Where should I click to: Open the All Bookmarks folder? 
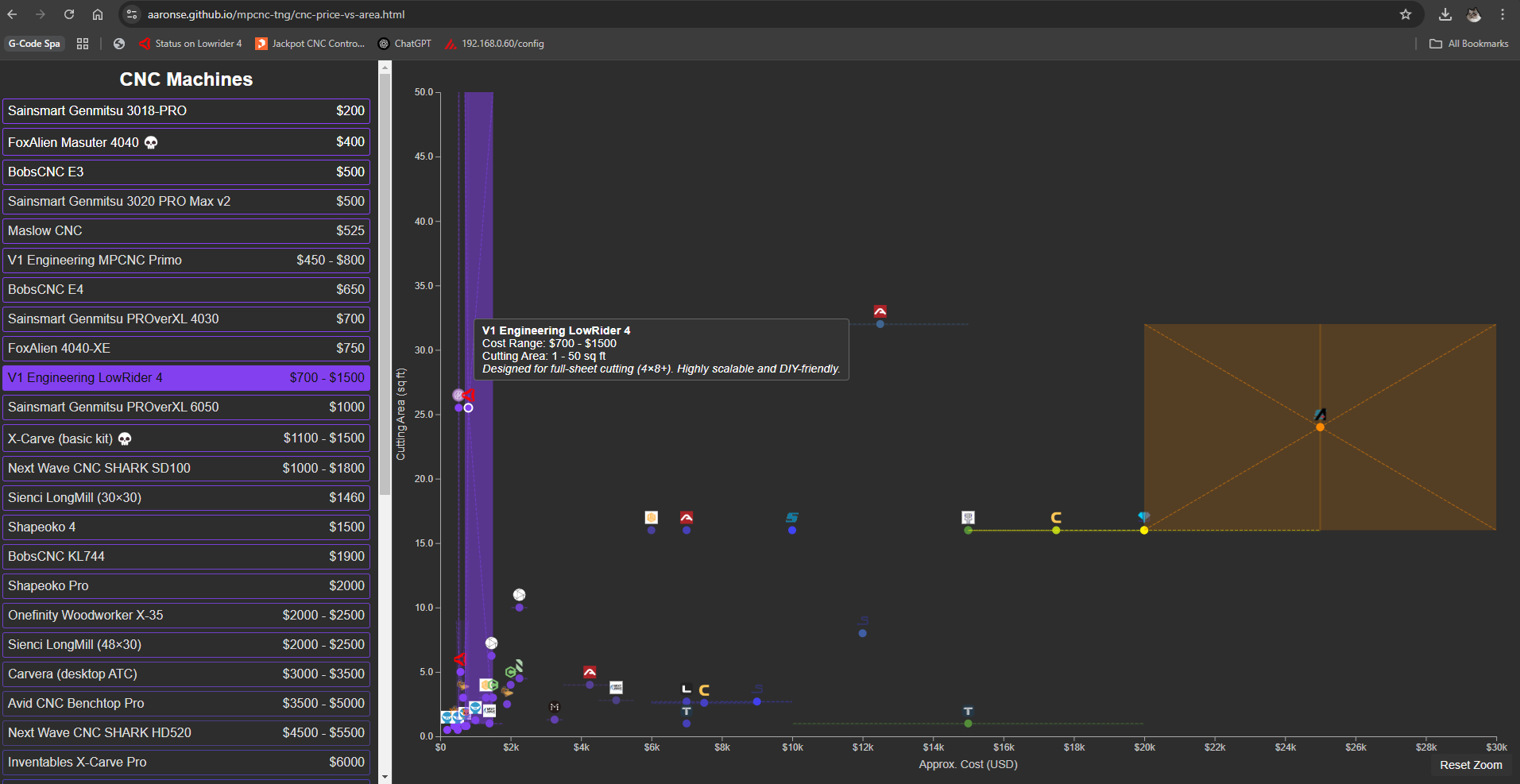[1468, 44]
